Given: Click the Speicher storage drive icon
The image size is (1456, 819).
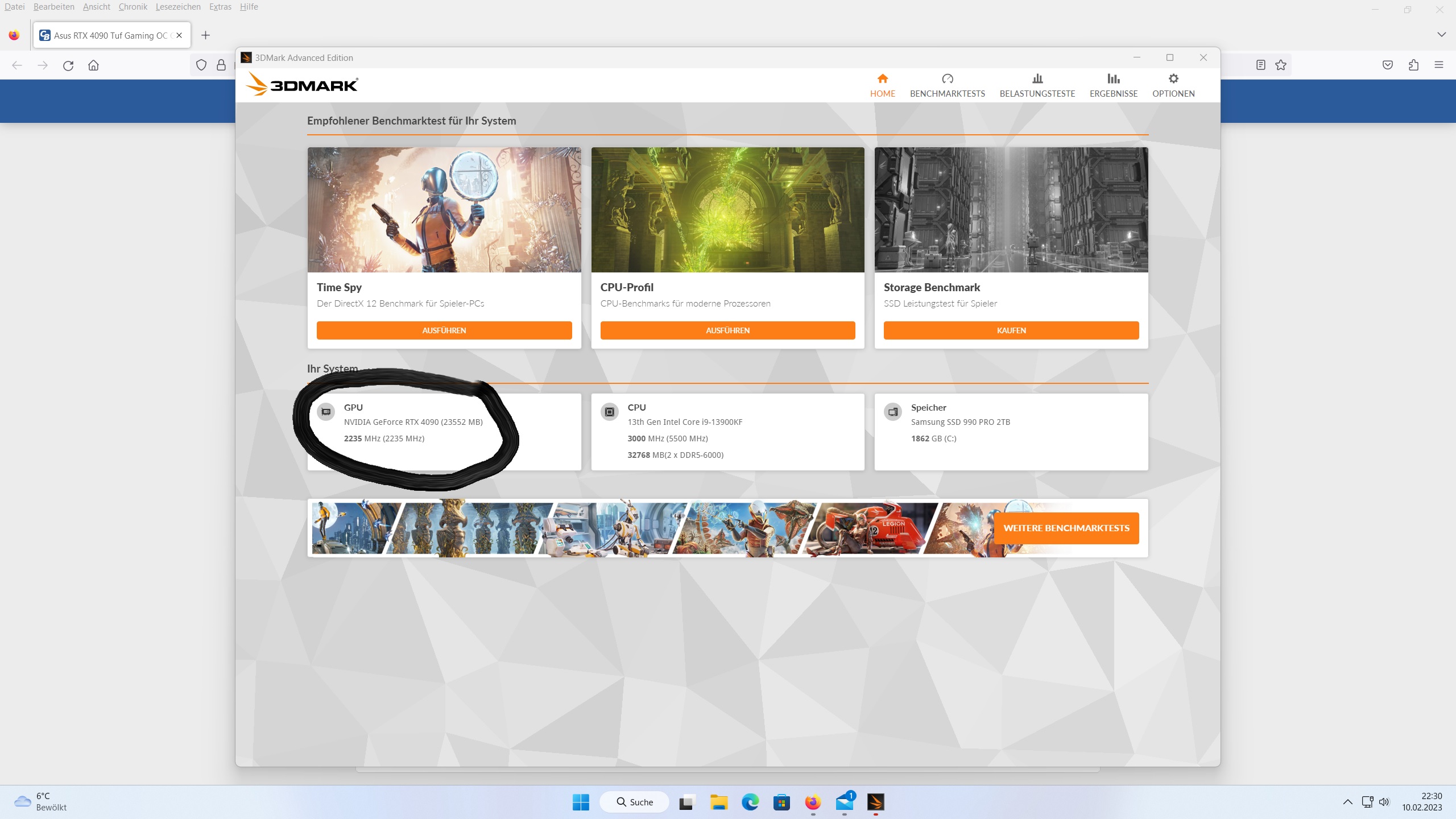Looking at the screenshot, I should tap(893, 412).
